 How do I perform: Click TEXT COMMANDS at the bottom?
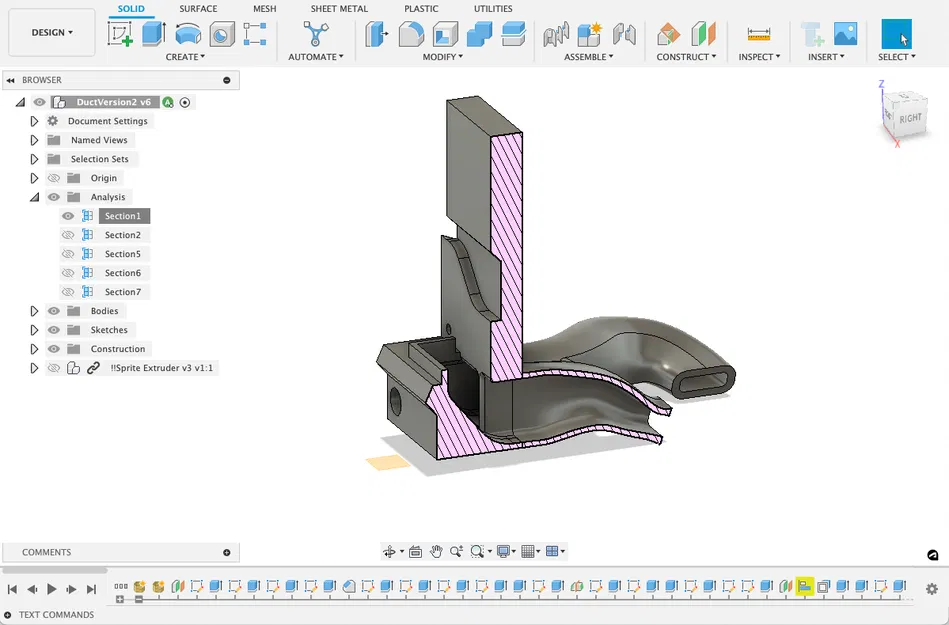tap(53, 614)
